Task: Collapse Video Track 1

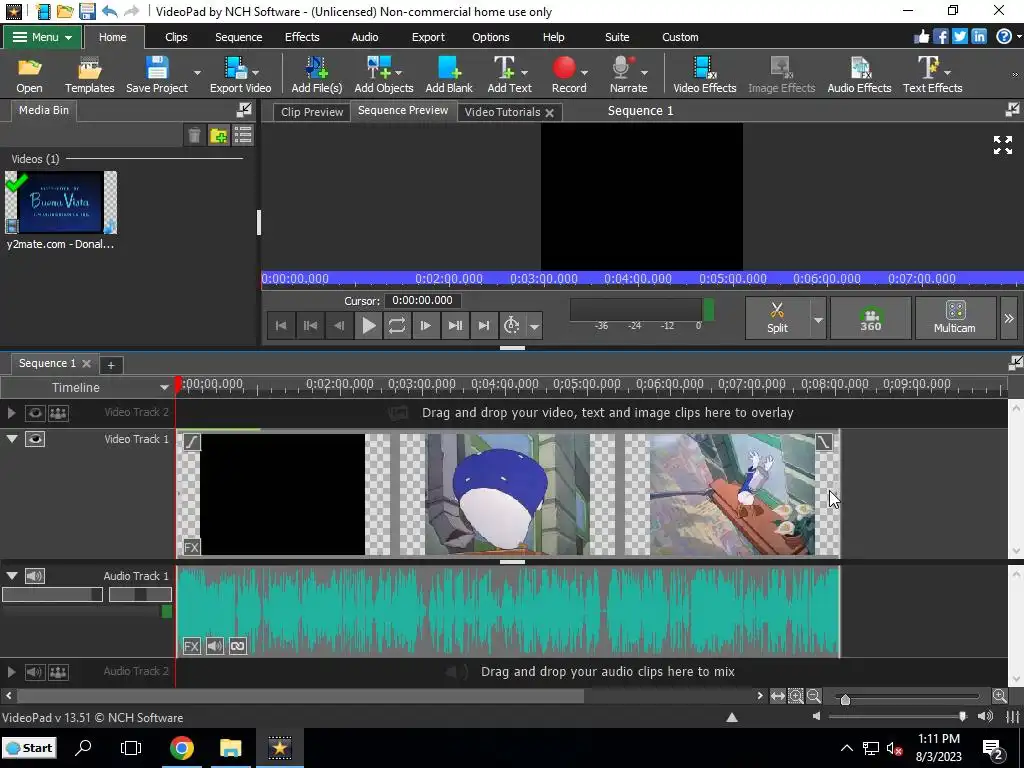Action: click(12, 439)
